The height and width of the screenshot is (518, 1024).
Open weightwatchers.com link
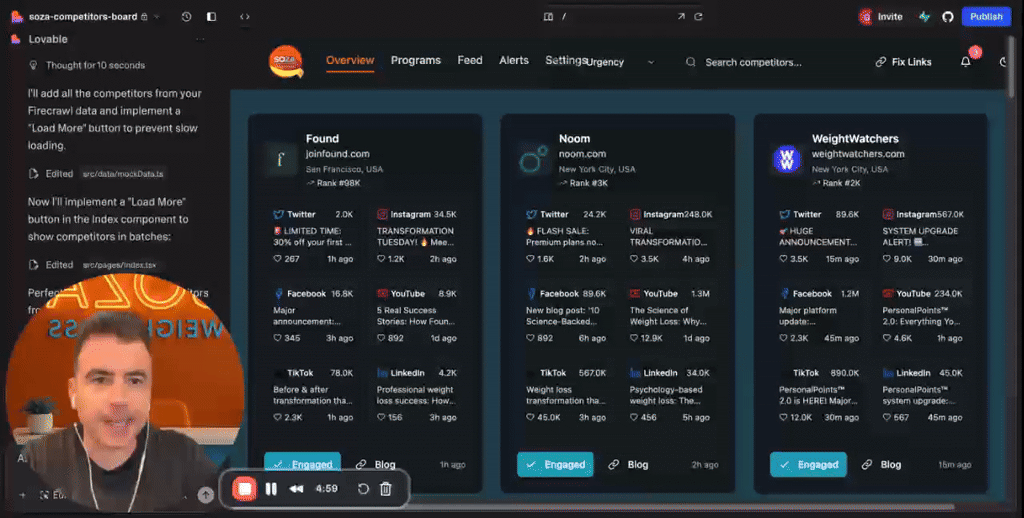click(x=857, y=154)
